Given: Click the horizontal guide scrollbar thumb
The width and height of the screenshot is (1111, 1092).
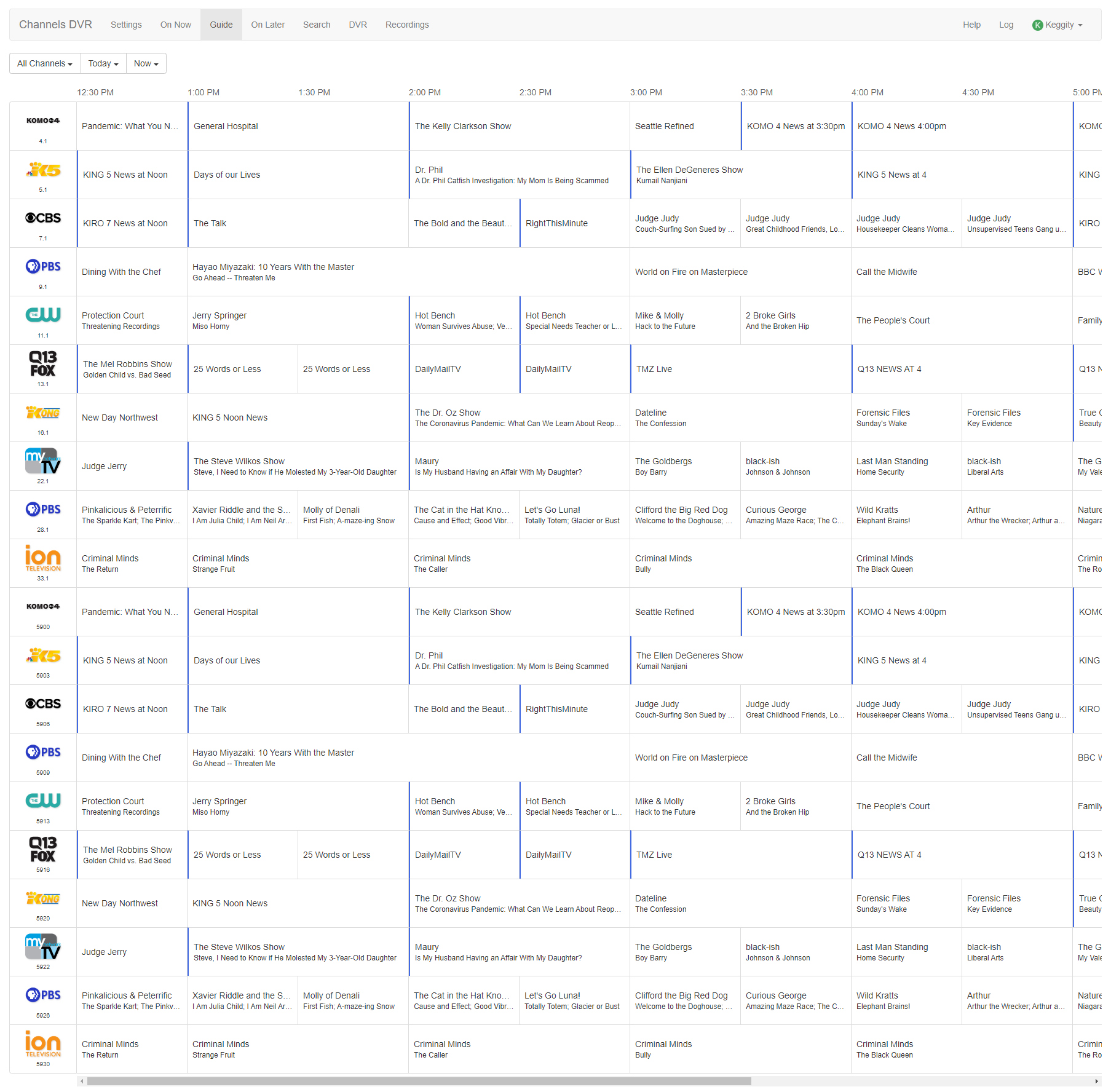Looking at the screenshot, I should point(418,1081).
